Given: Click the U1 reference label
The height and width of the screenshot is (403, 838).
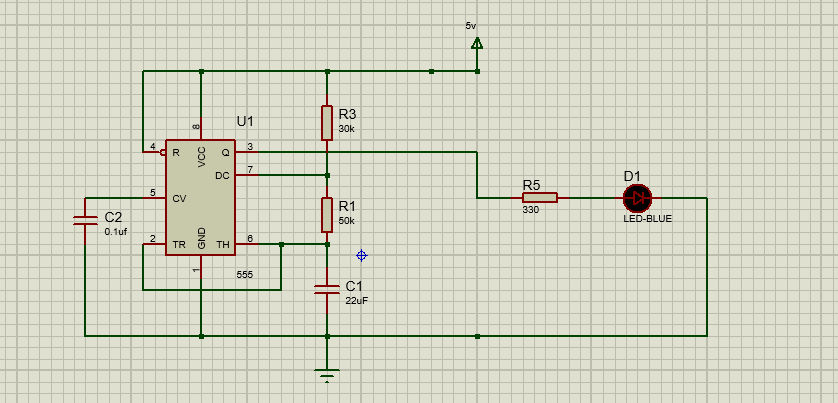Looking at the screenshot, I should [x=245, y=121].
